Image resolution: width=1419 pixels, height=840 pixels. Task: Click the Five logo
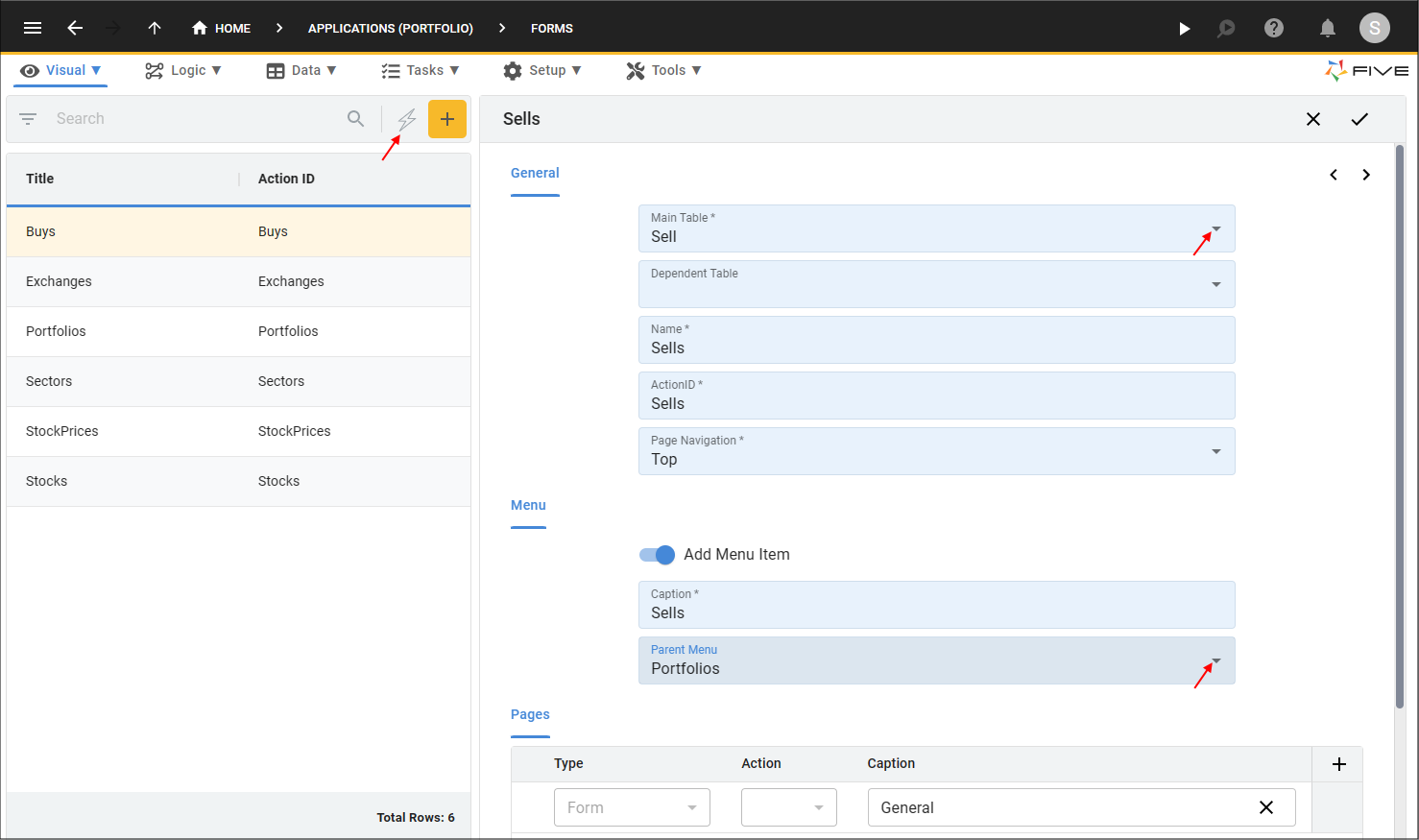1366,70
